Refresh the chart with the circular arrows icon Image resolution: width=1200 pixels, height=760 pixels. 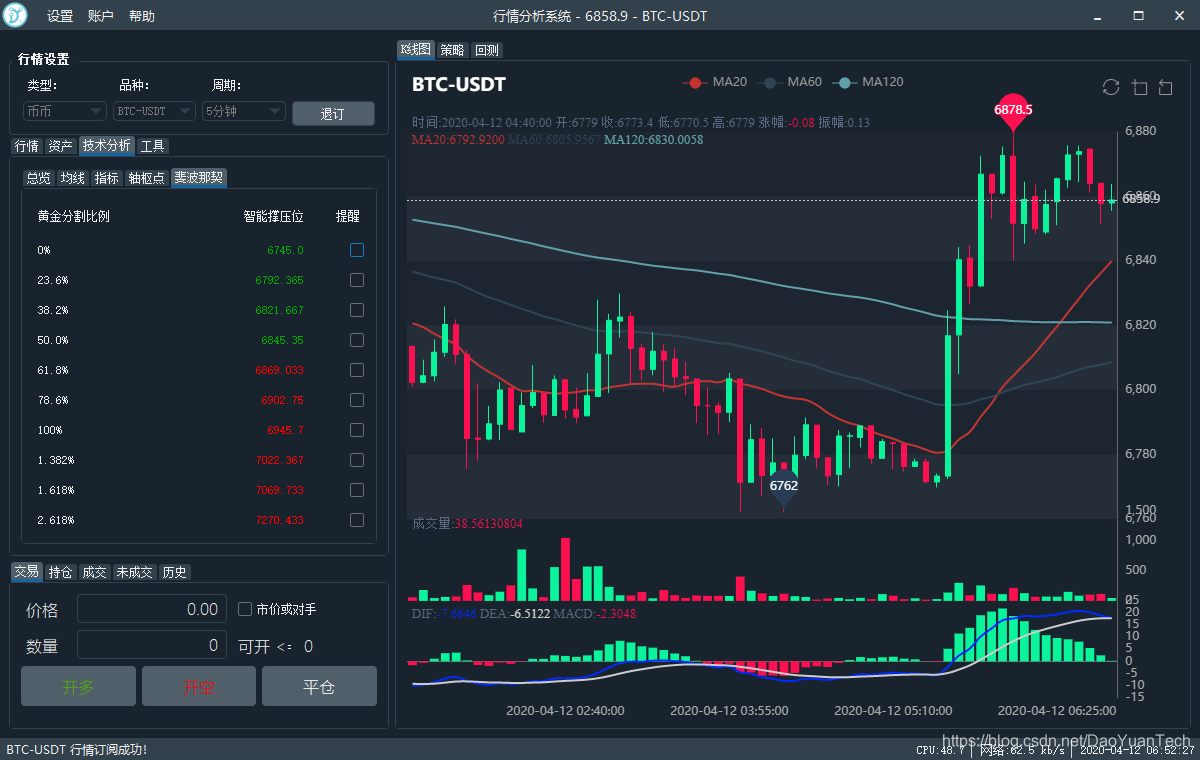coord(1111,87)
